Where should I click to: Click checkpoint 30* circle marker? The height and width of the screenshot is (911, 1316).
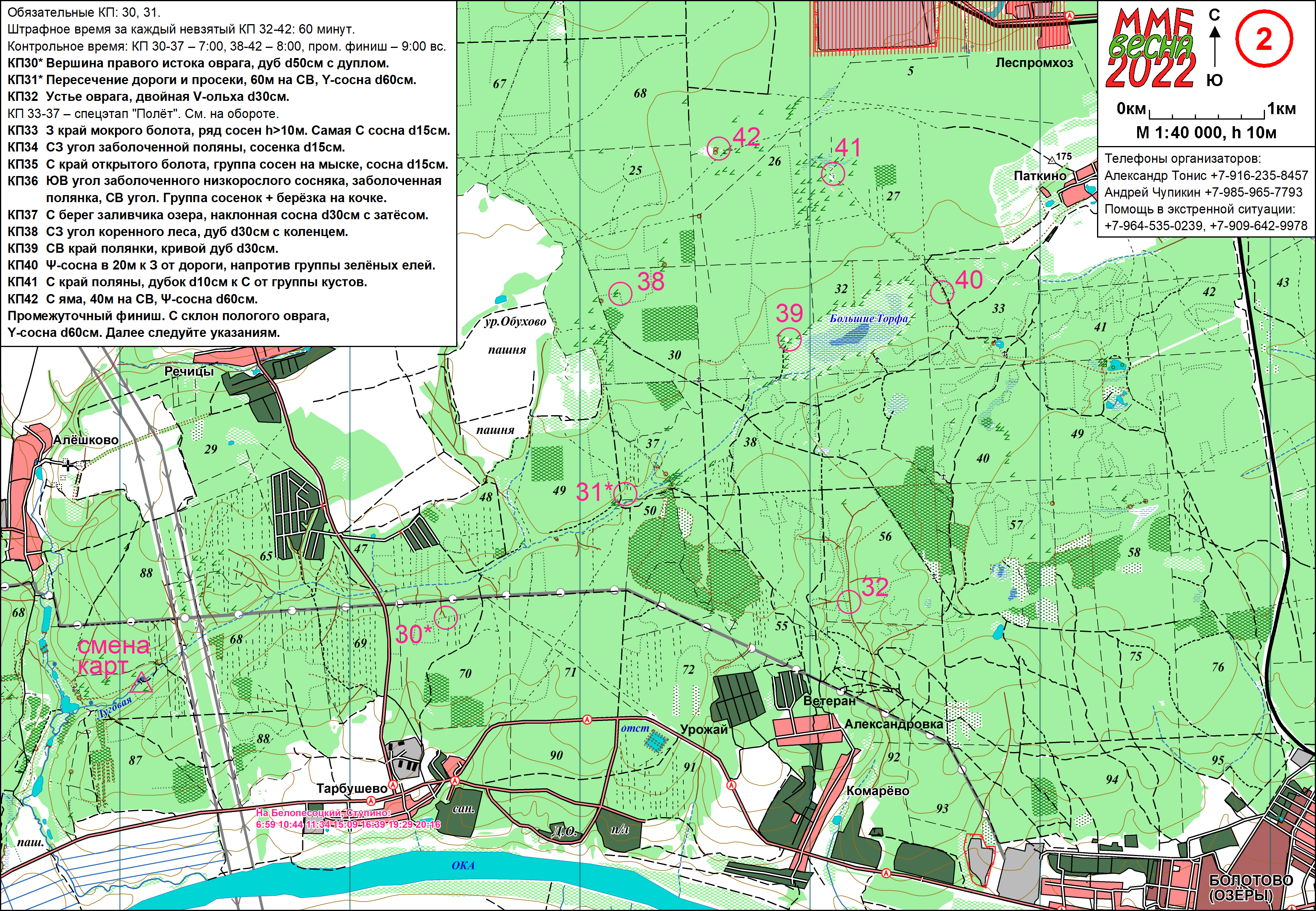click(x=445, y=618)
